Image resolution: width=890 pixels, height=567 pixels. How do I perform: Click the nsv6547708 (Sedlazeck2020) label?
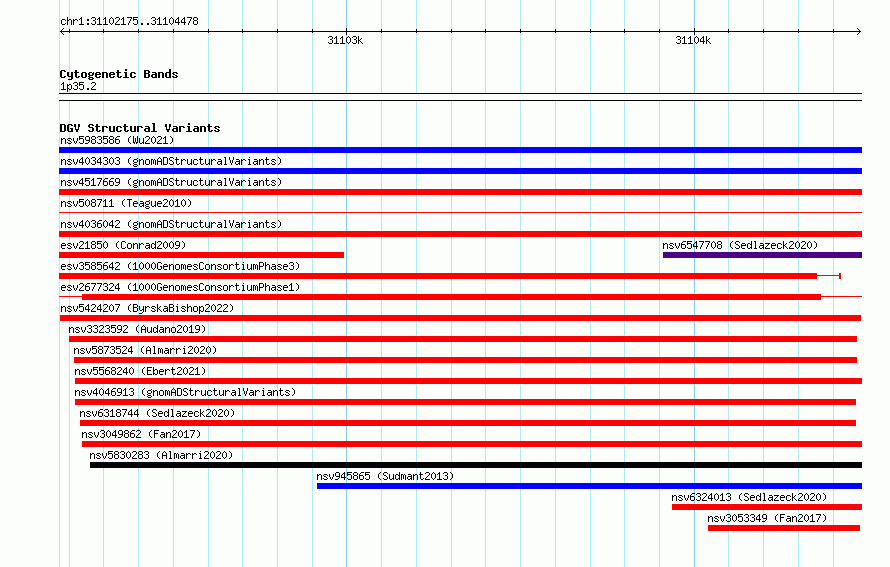point(740,245)
